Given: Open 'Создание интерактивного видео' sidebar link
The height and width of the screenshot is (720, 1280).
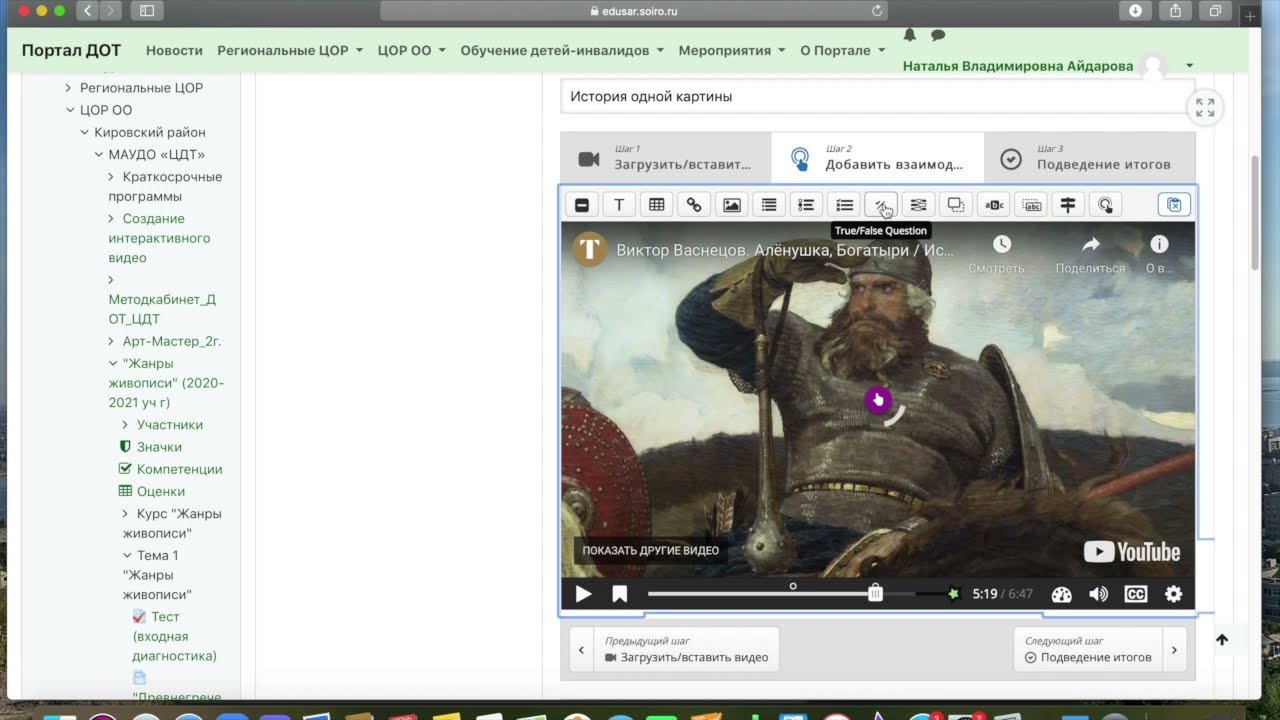Looking at the screenshot, I should click(159, 238).
